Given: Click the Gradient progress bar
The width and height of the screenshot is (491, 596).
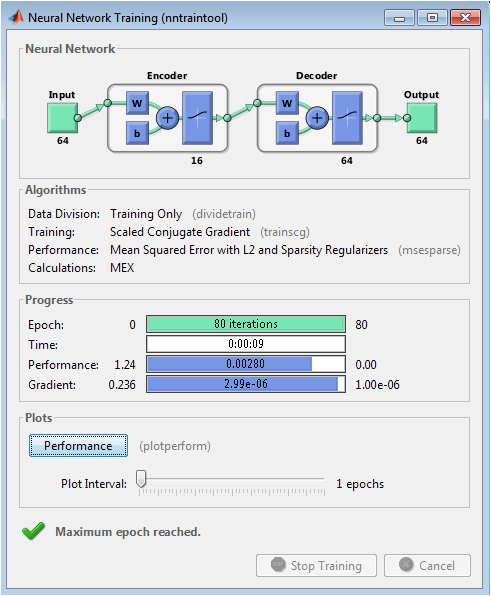Looking at the screenshot, I should [x=246, y=384].
